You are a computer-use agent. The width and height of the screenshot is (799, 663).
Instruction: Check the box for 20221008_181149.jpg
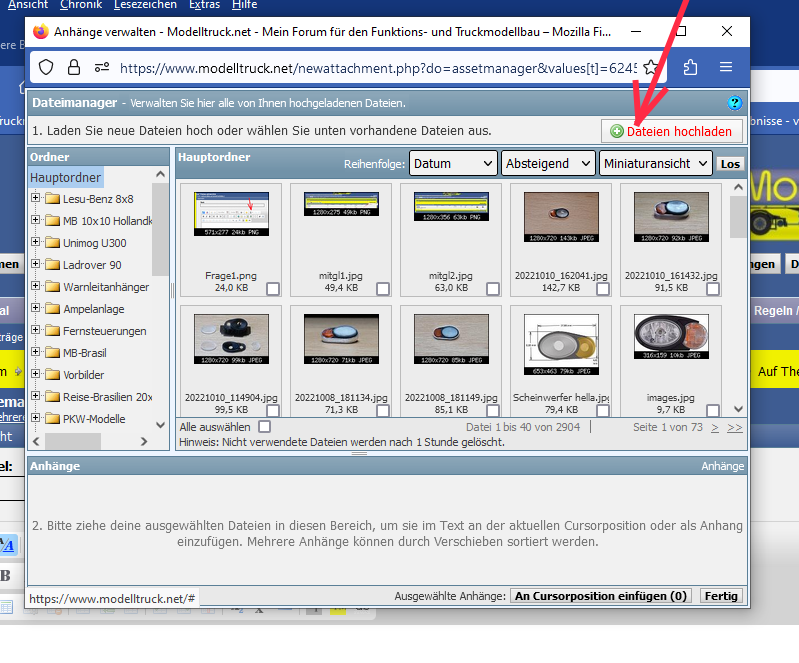(x=493, y=410)
